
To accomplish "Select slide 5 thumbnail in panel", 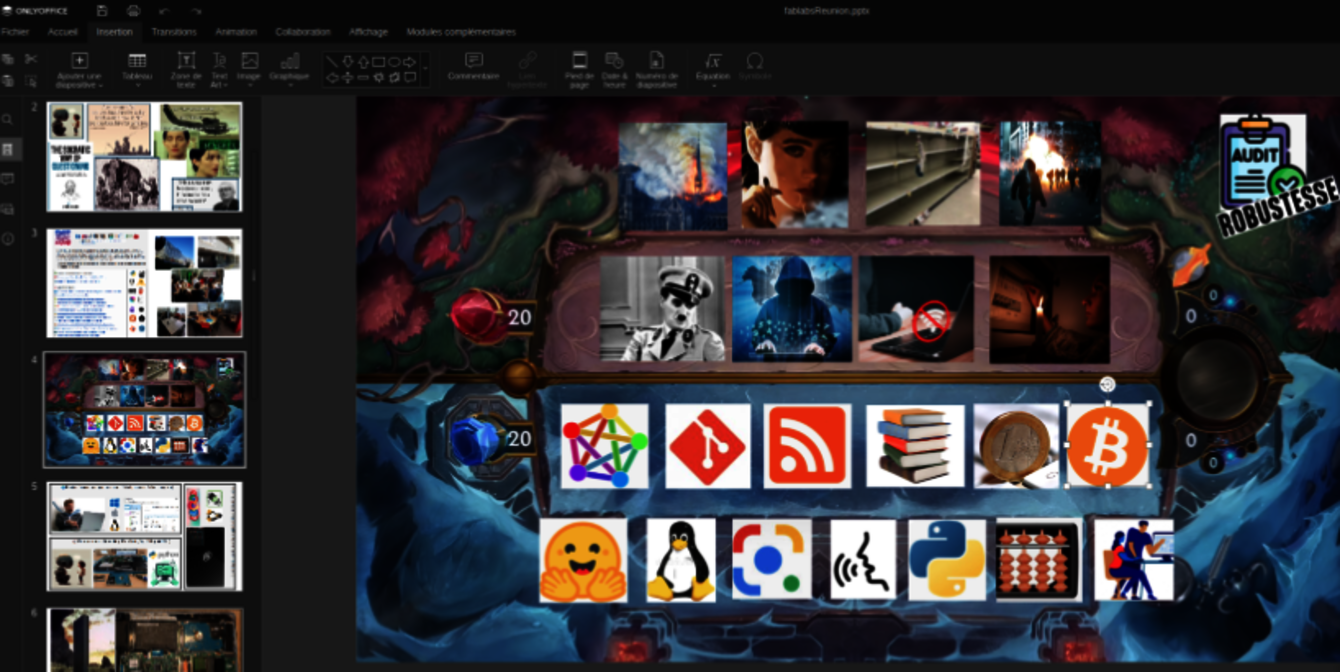I will pyautogui.click(x=144, y=537).
